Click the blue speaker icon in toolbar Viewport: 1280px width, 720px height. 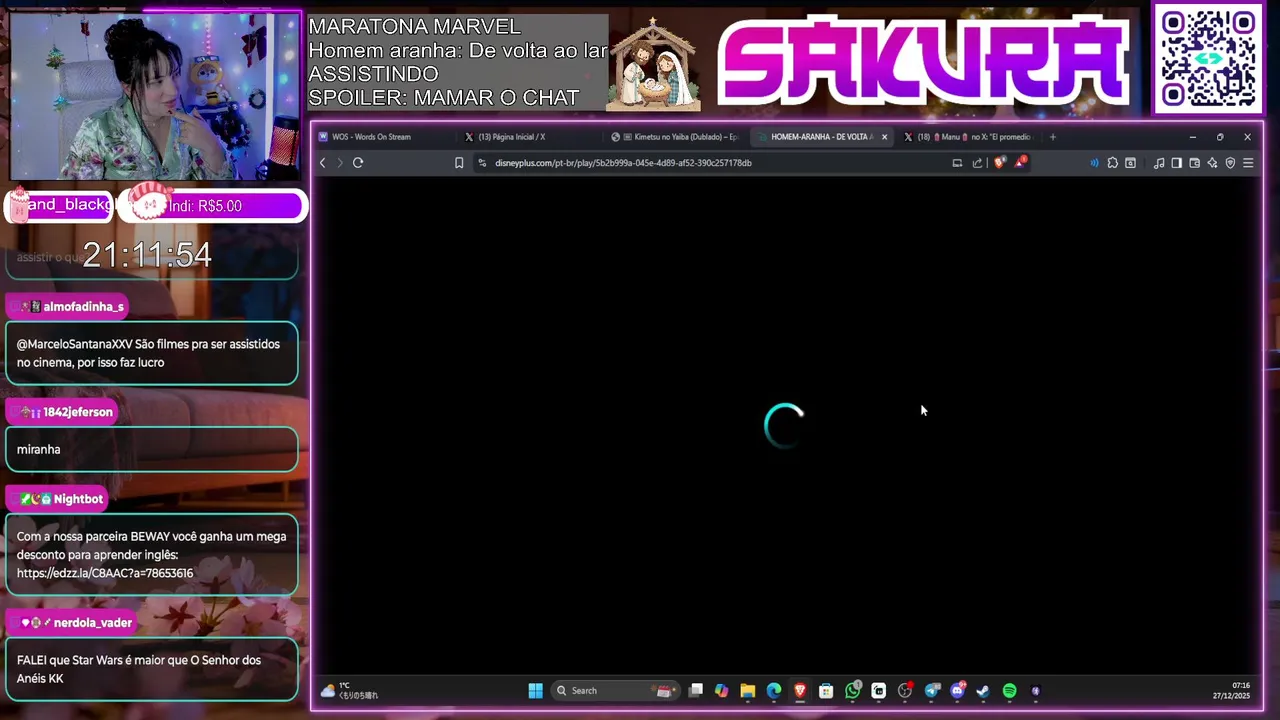click(x=1094, y=163)
